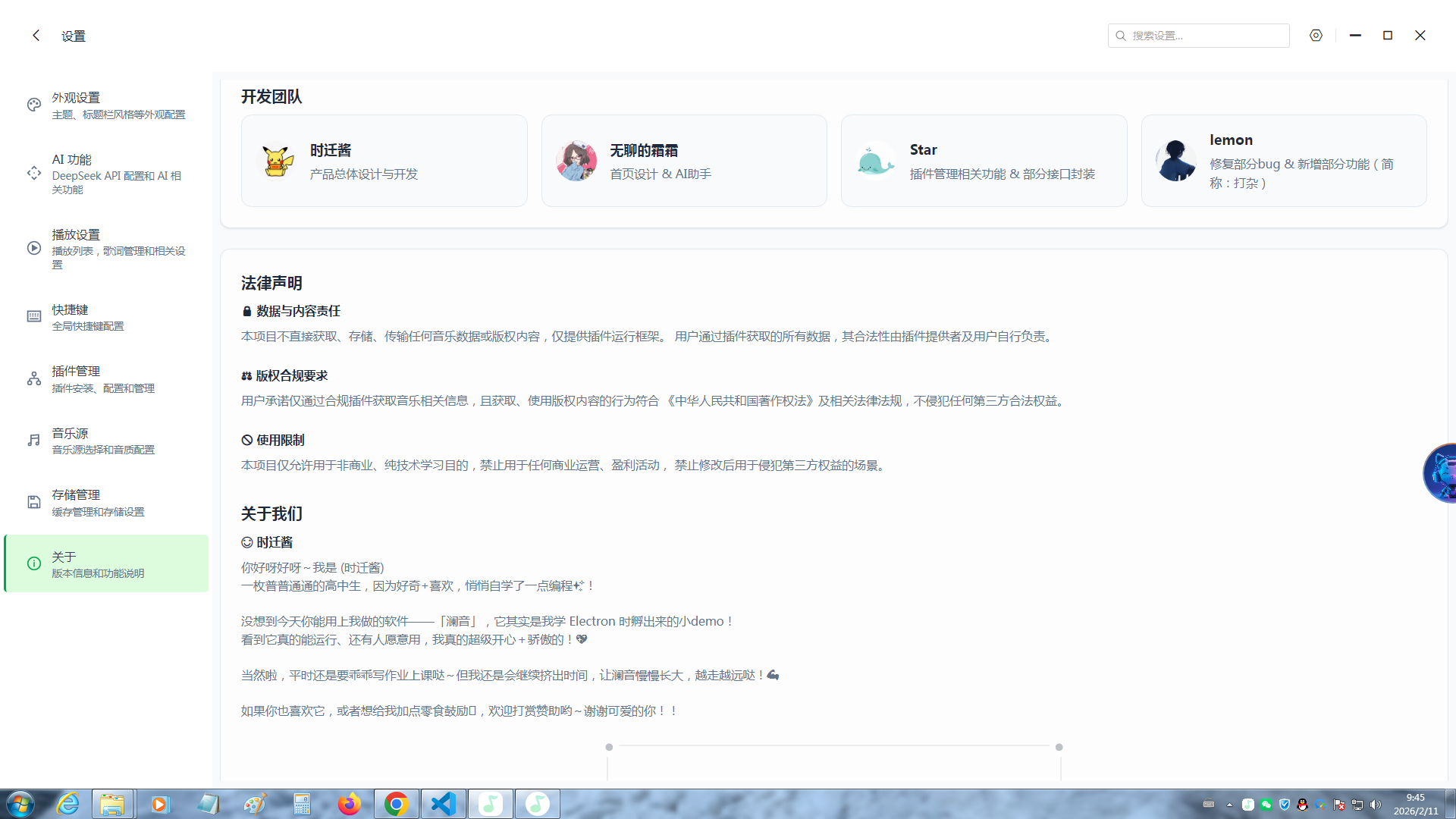The width and height of the screenshot is (1456, 819).
Task: Click the palette icon for 外观设置
Action: pos(34,105)
